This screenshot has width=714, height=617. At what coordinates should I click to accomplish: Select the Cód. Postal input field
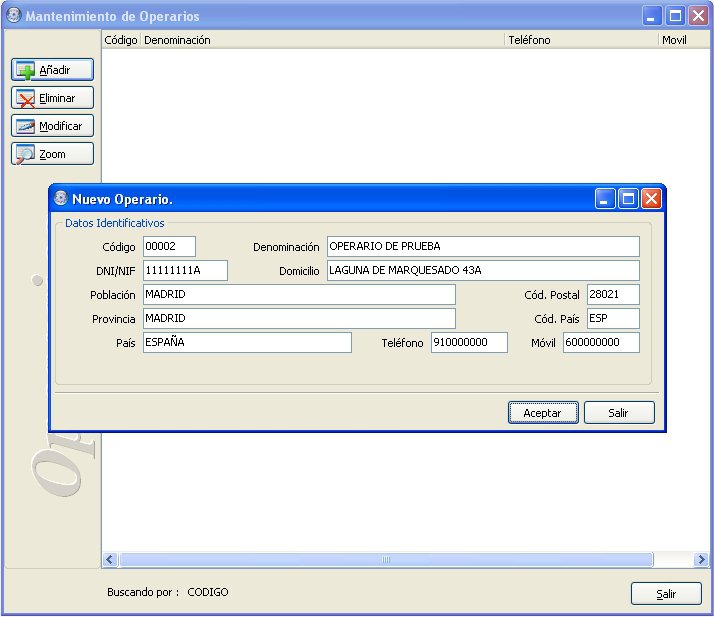coord(613,295)
